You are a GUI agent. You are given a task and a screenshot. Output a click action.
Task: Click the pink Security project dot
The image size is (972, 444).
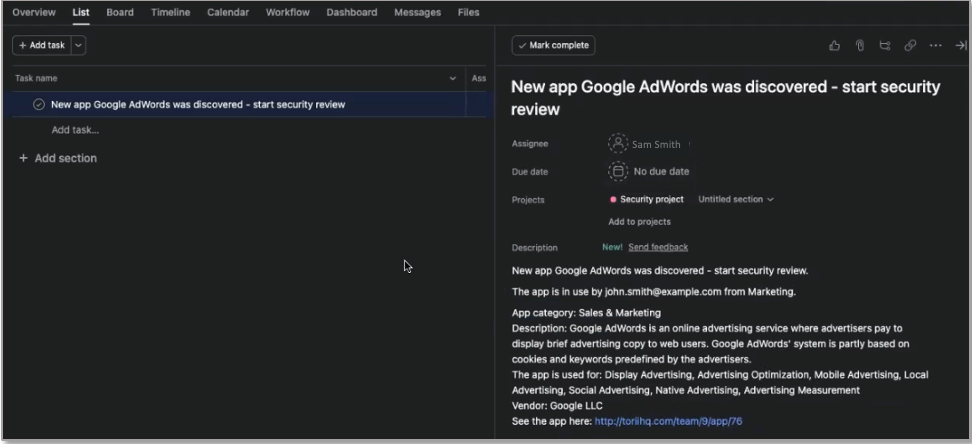613,200
